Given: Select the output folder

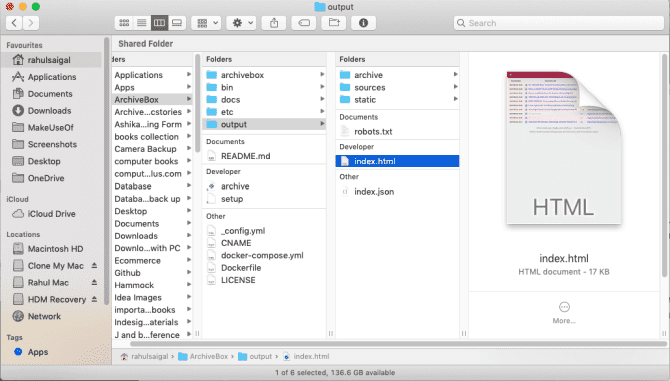Looking at the screenshot, I should click(264, 124).
